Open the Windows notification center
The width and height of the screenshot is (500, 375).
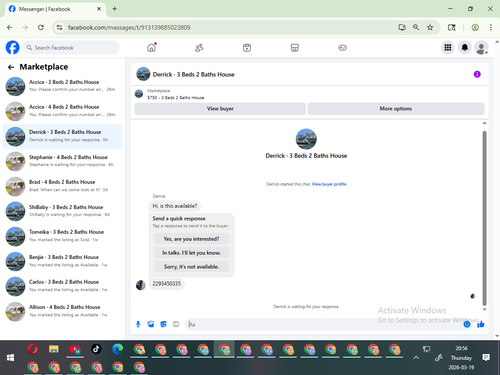486,358
